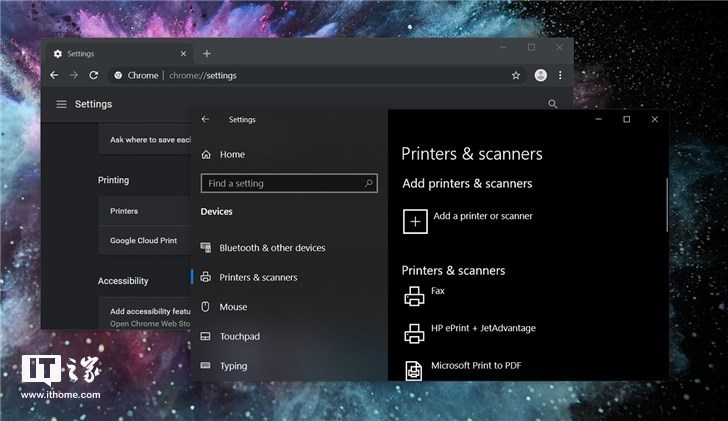728x421 pixels.
Task: Click the plus icon to add a printer
Action: coord(415,221)
